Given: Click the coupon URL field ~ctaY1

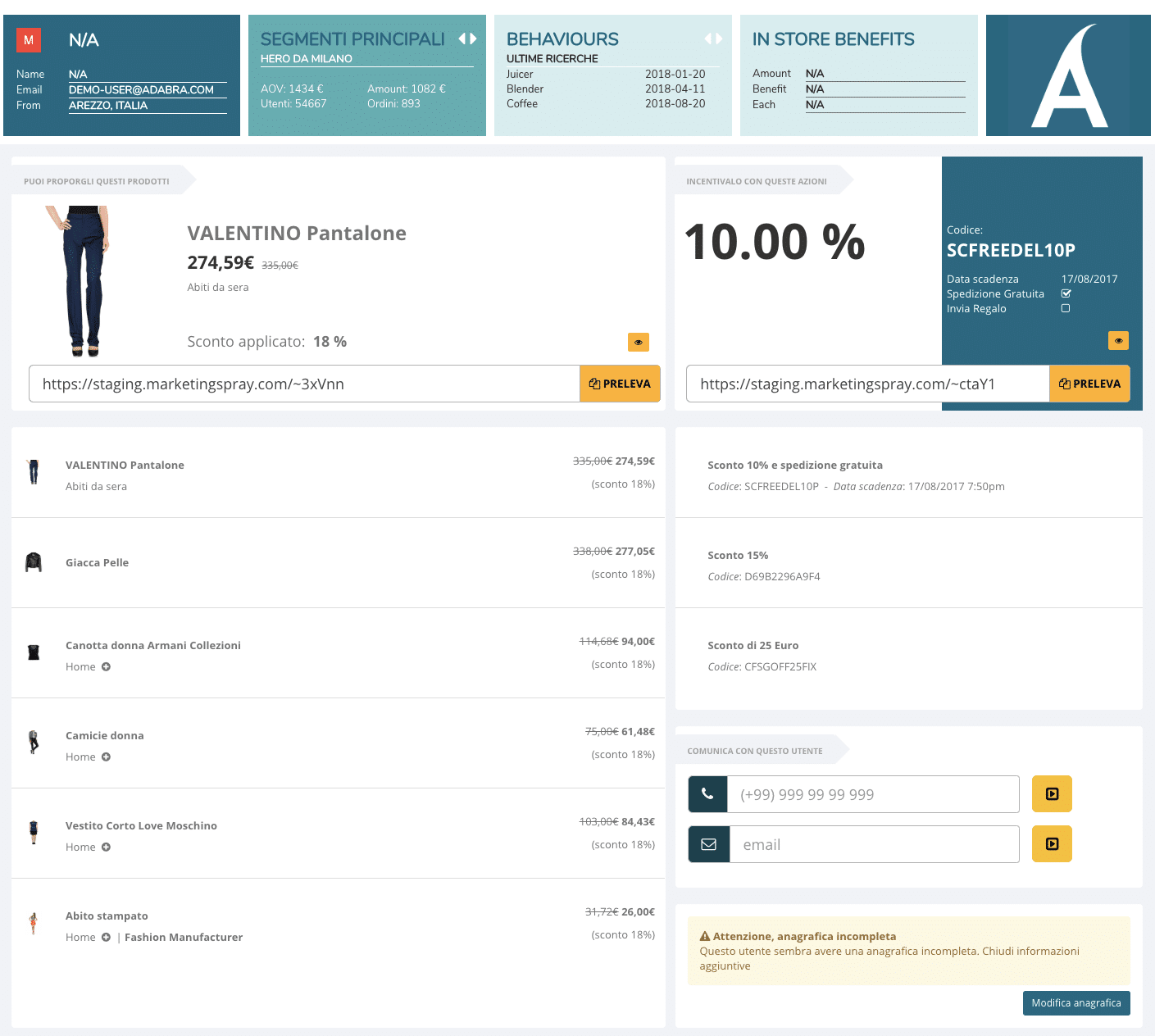Looking at the screenshot, I should coord(868,384).
